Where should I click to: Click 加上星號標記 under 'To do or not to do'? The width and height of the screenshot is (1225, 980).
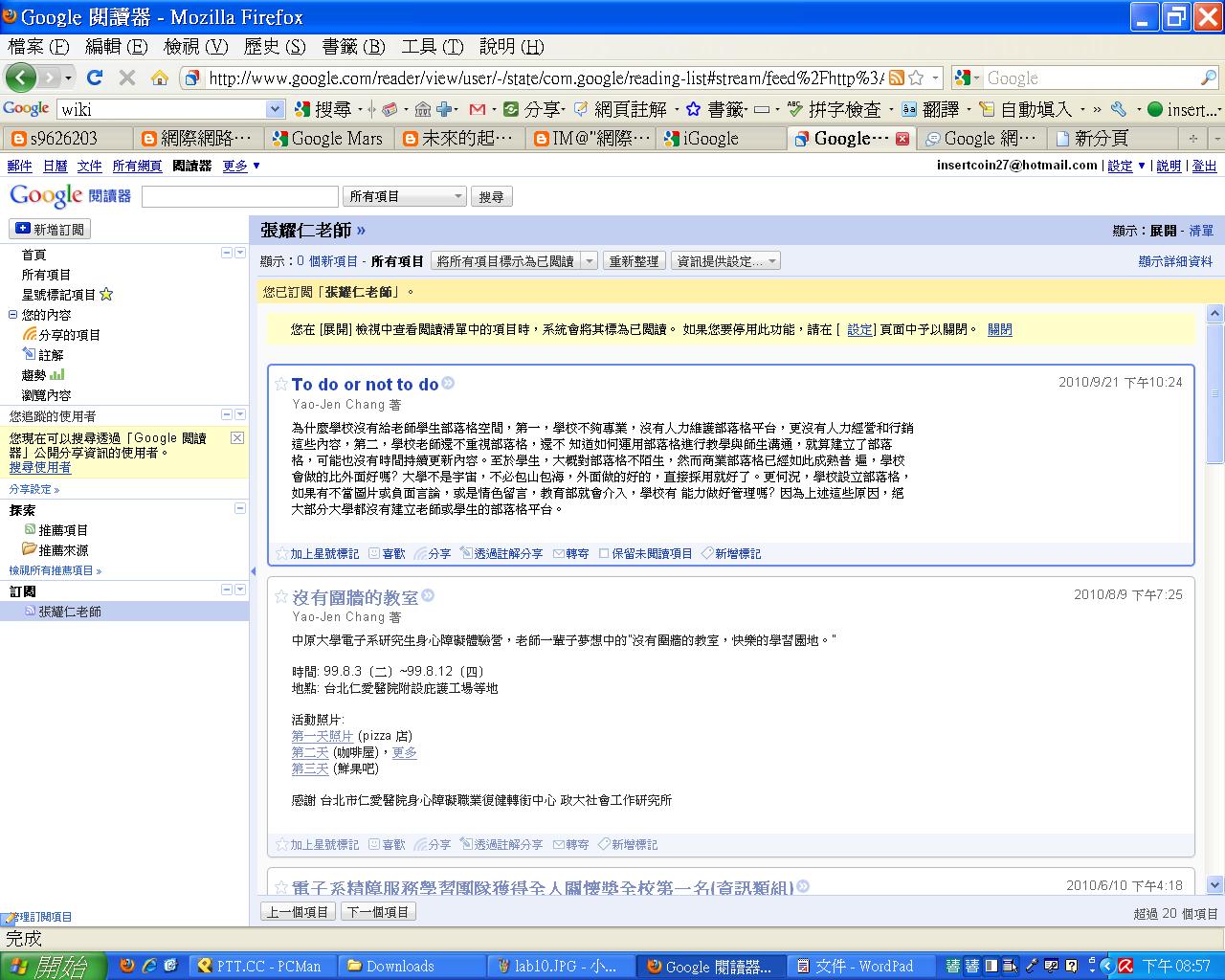tap(318, 553)
